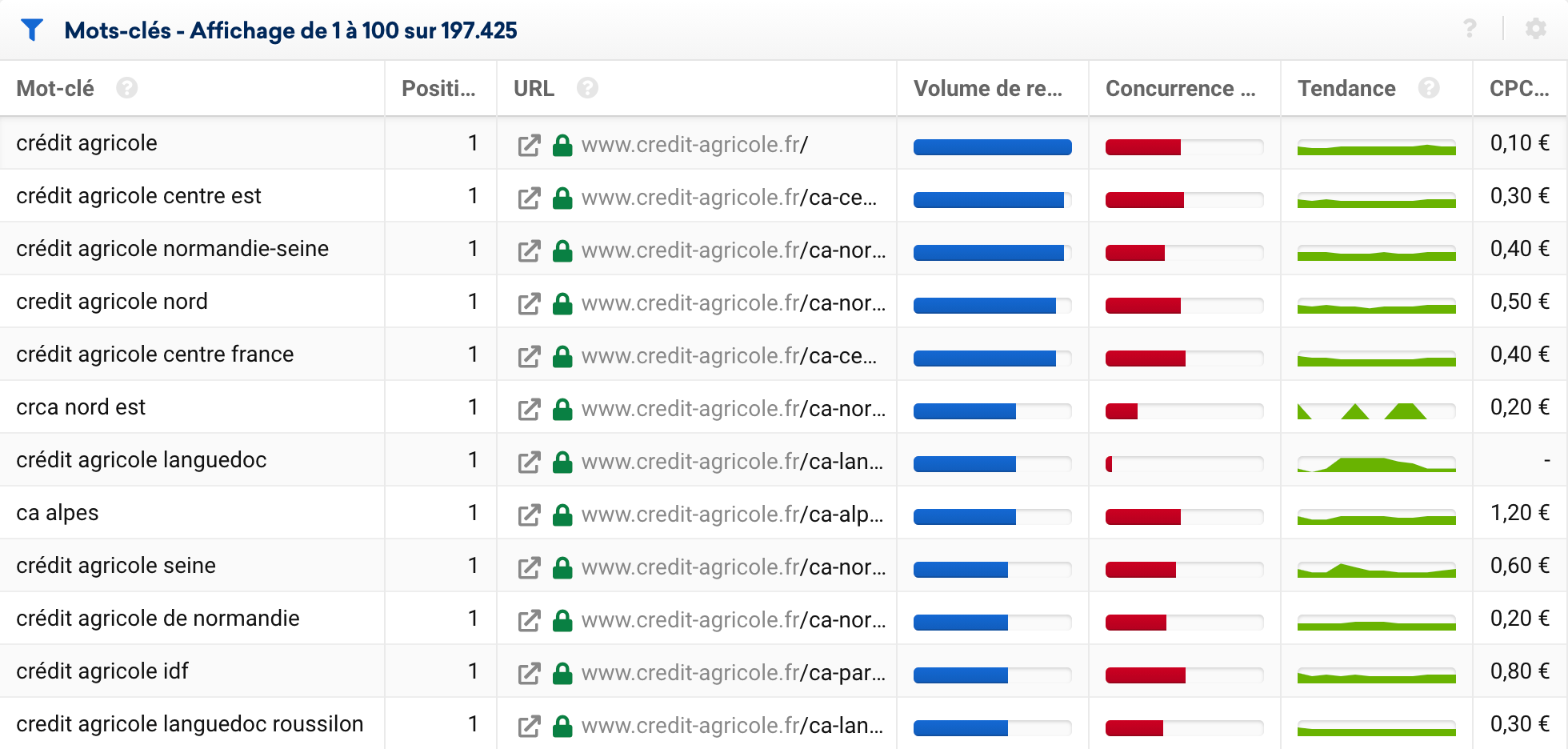
Task: Select keyword 'ca alpes'
Action: (58, 513)
